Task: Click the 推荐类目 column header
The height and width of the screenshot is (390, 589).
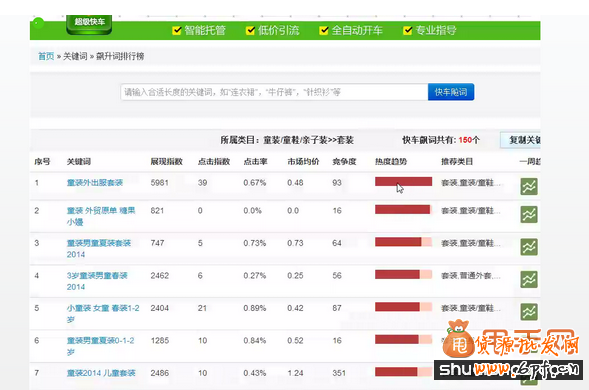Action: tap(457, 162)
